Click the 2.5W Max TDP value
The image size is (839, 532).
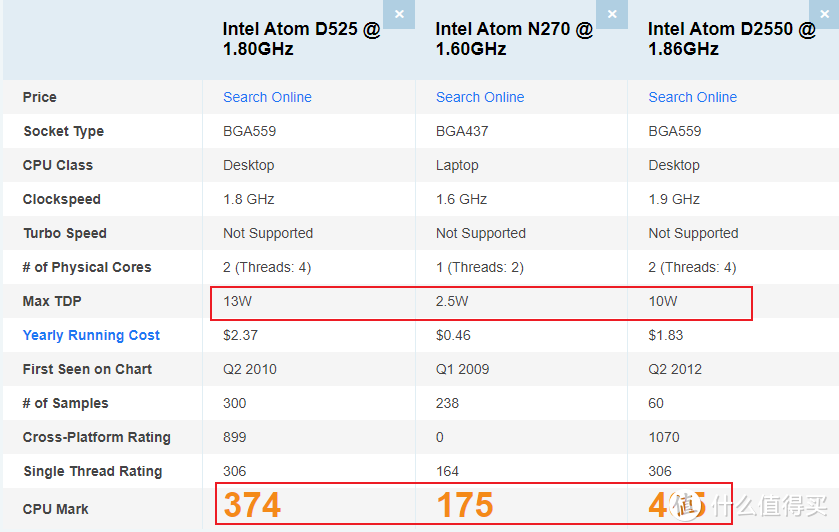click(x=452, y=301)
